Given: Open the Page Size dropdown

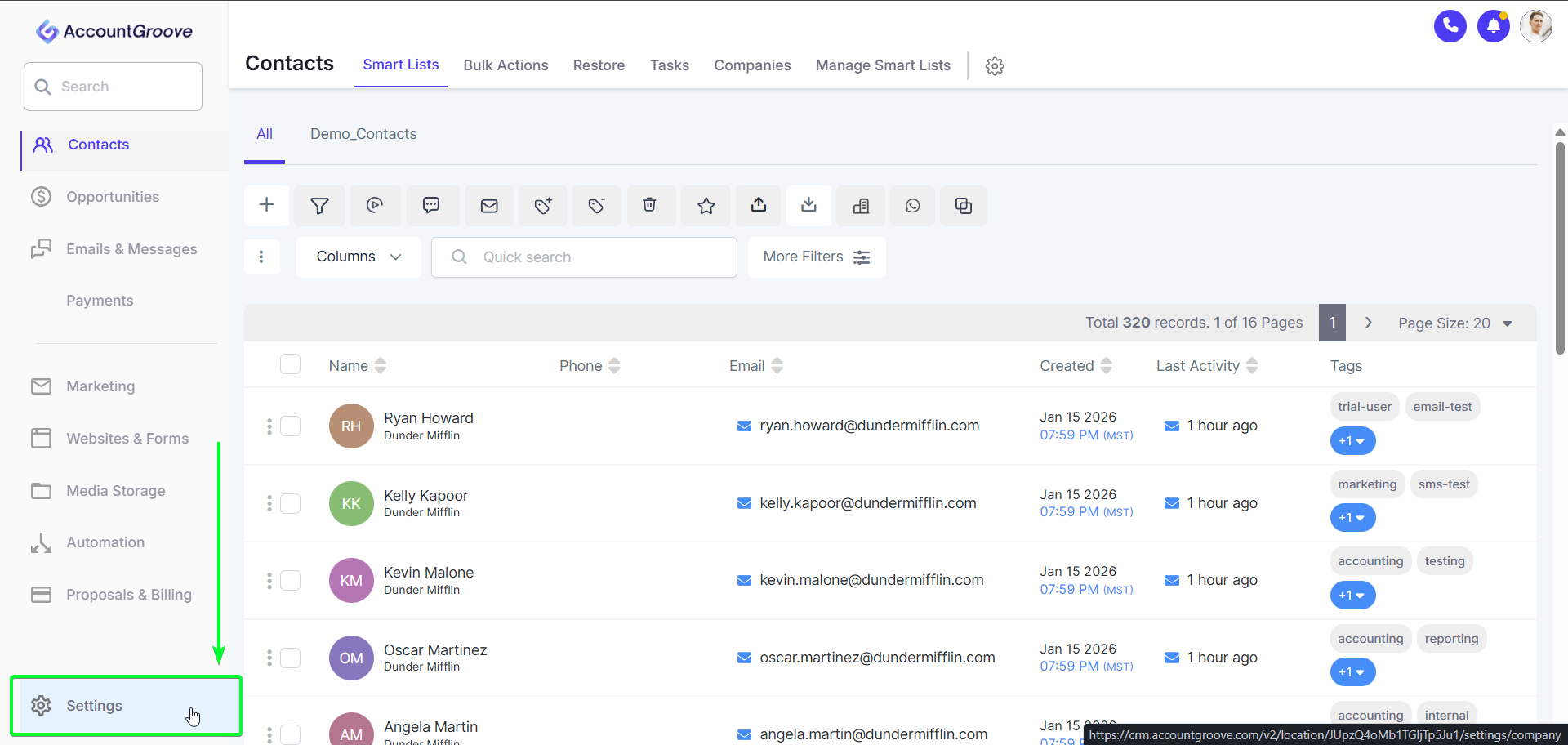Looking at the screenshot, I should point(1454,323).
